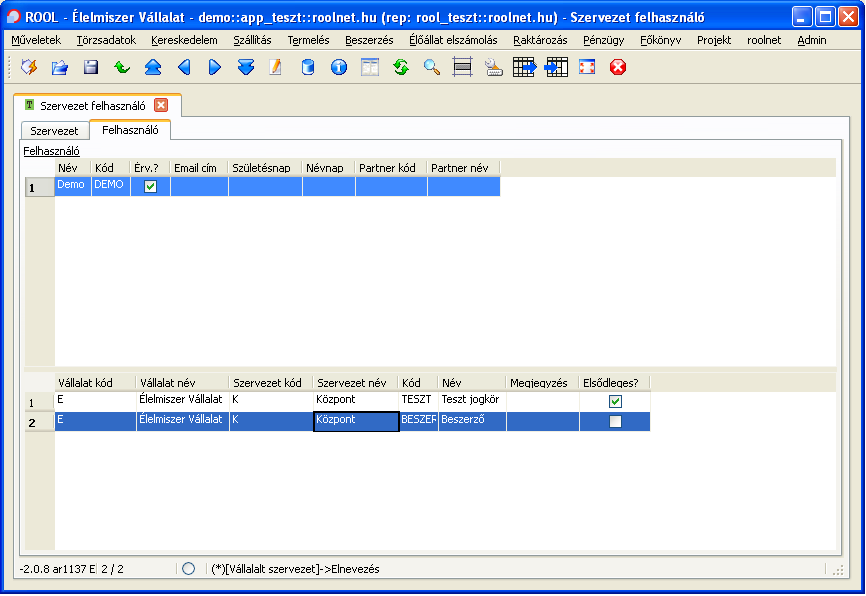Go to previous record with left arrow

[184, 67]
